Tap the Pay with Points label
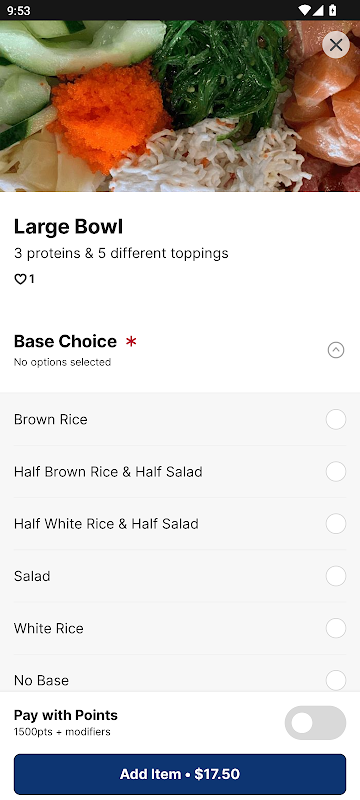Screen dimensions: 360x800 click(66, 715)
